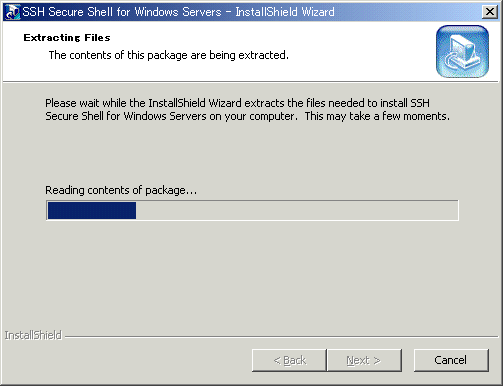Click the blue computer icon in the header
Viewport: 503px width, 386px height.
click(x=462, y=52)
